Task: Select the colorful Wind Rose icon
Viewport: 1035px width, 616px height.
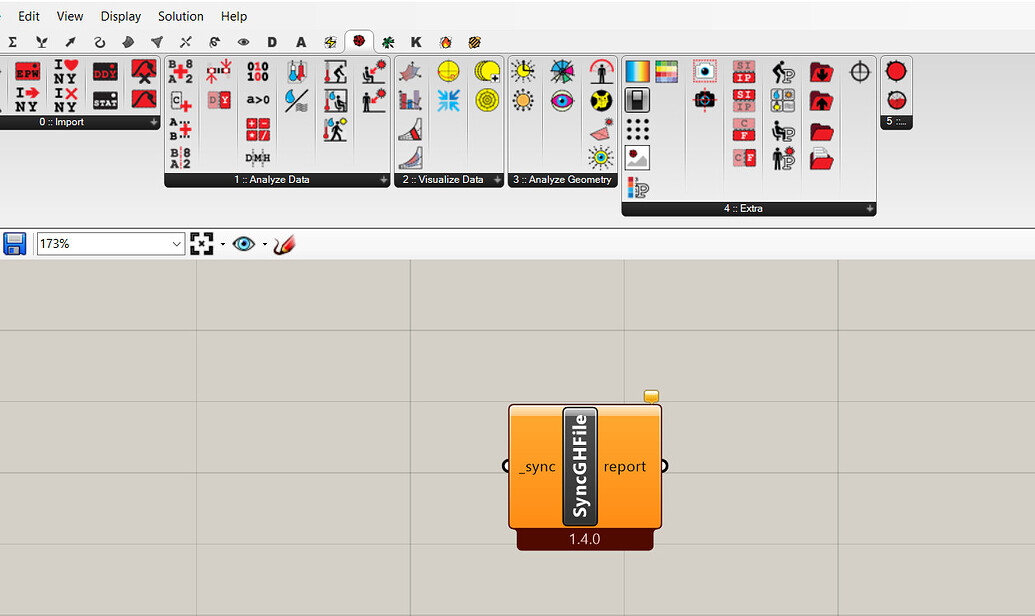Action: coord(563,69)
